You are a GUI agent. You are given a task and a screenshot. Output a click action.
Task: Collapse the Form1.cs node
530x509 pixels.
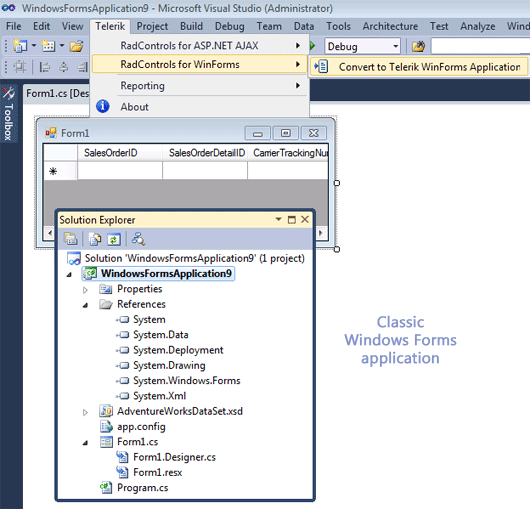[86, 443]
